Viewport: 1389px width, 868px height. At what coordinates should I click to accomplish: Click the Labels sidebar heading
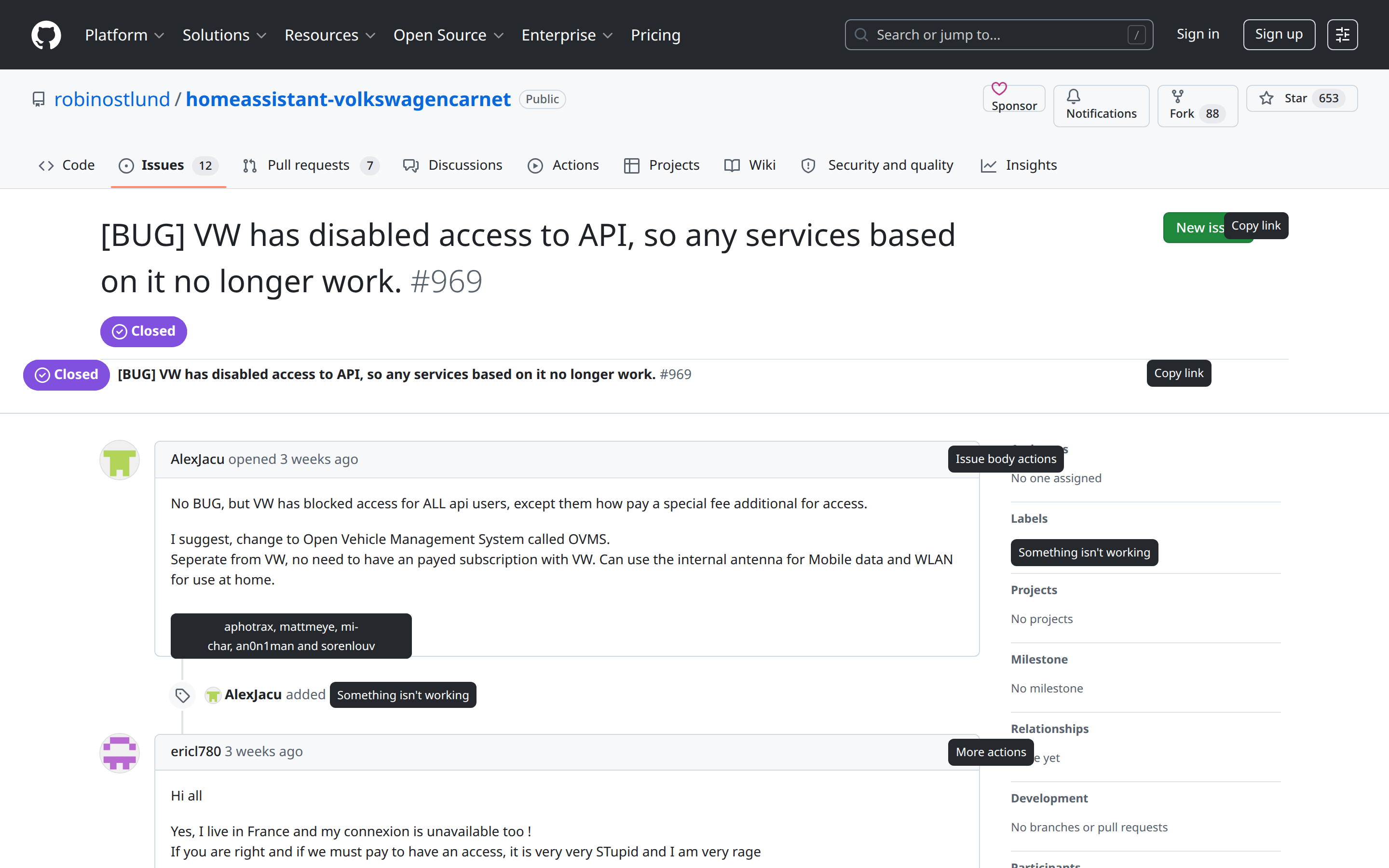click(x=1029, y=518)
